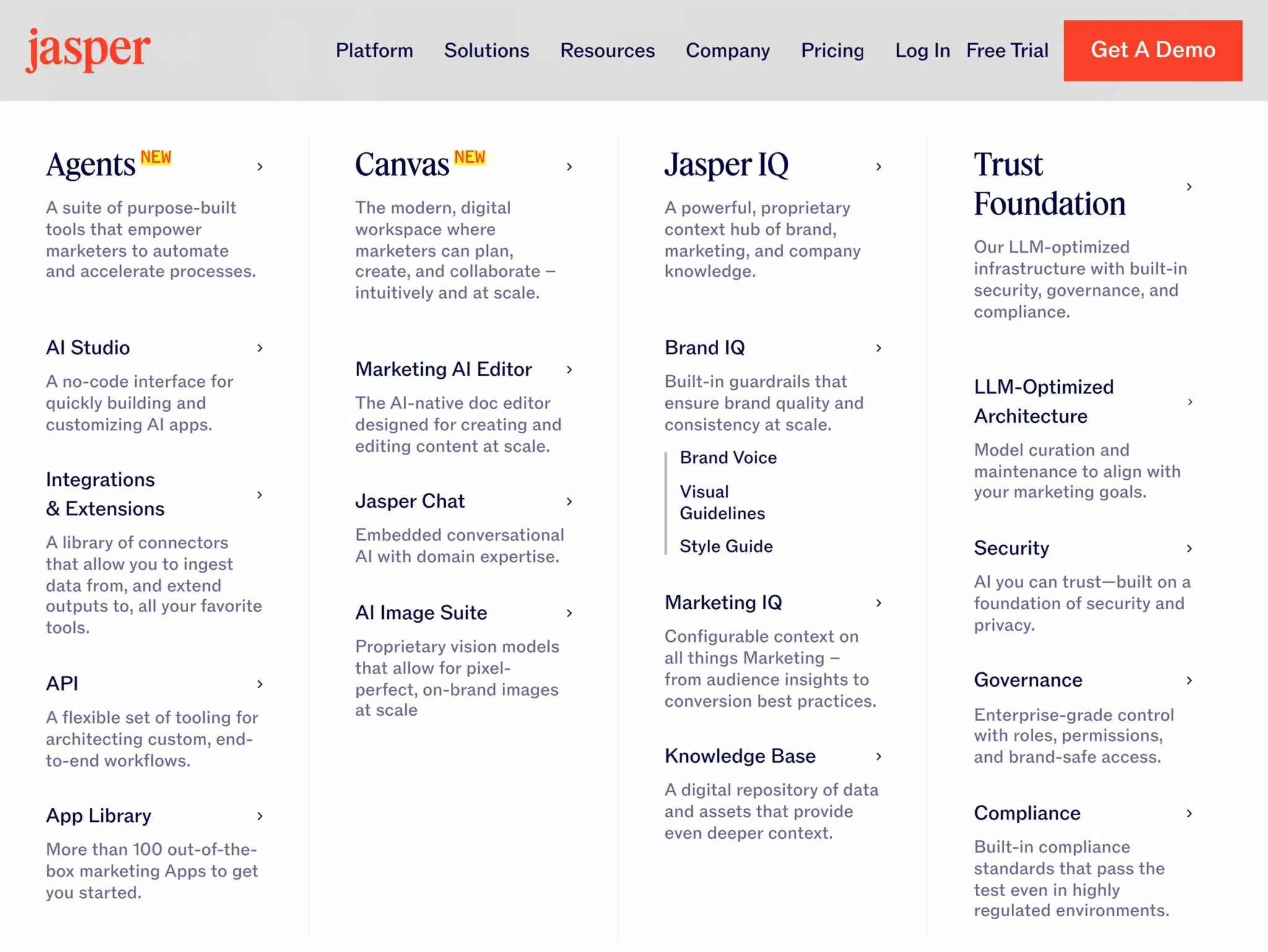This screenshot has height=952, width=1268.
Task: Open Knowledge Base link
Action: pos(740,756)
